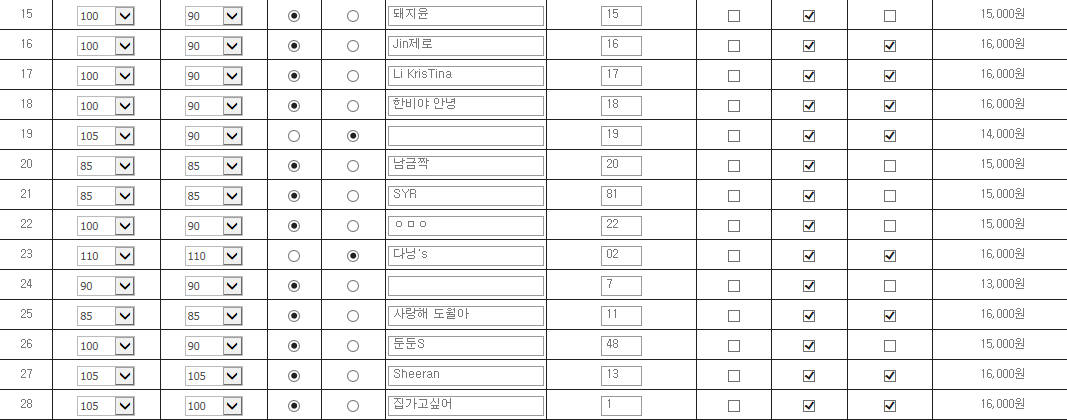Focus the number field showing 48 in row 26
Viewport: 1067px width, 420px height.
tap(621, 346)
